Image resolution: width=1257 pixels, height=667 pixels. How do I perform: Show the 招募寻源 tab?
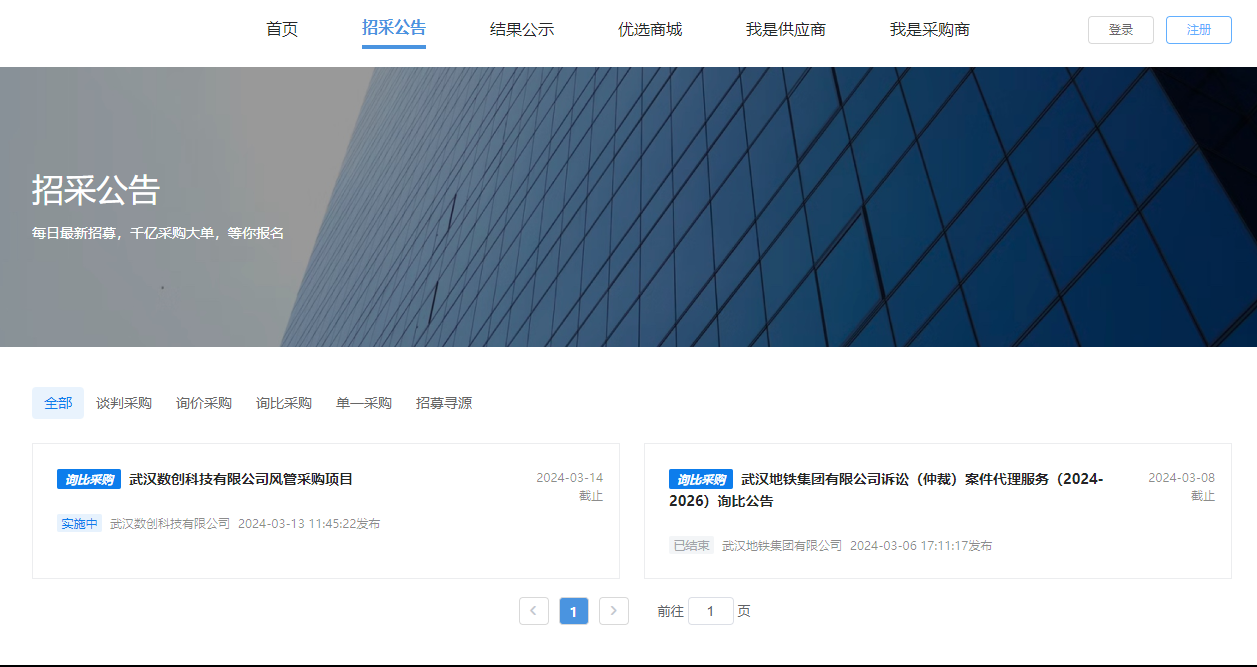(x=444, y=403)
